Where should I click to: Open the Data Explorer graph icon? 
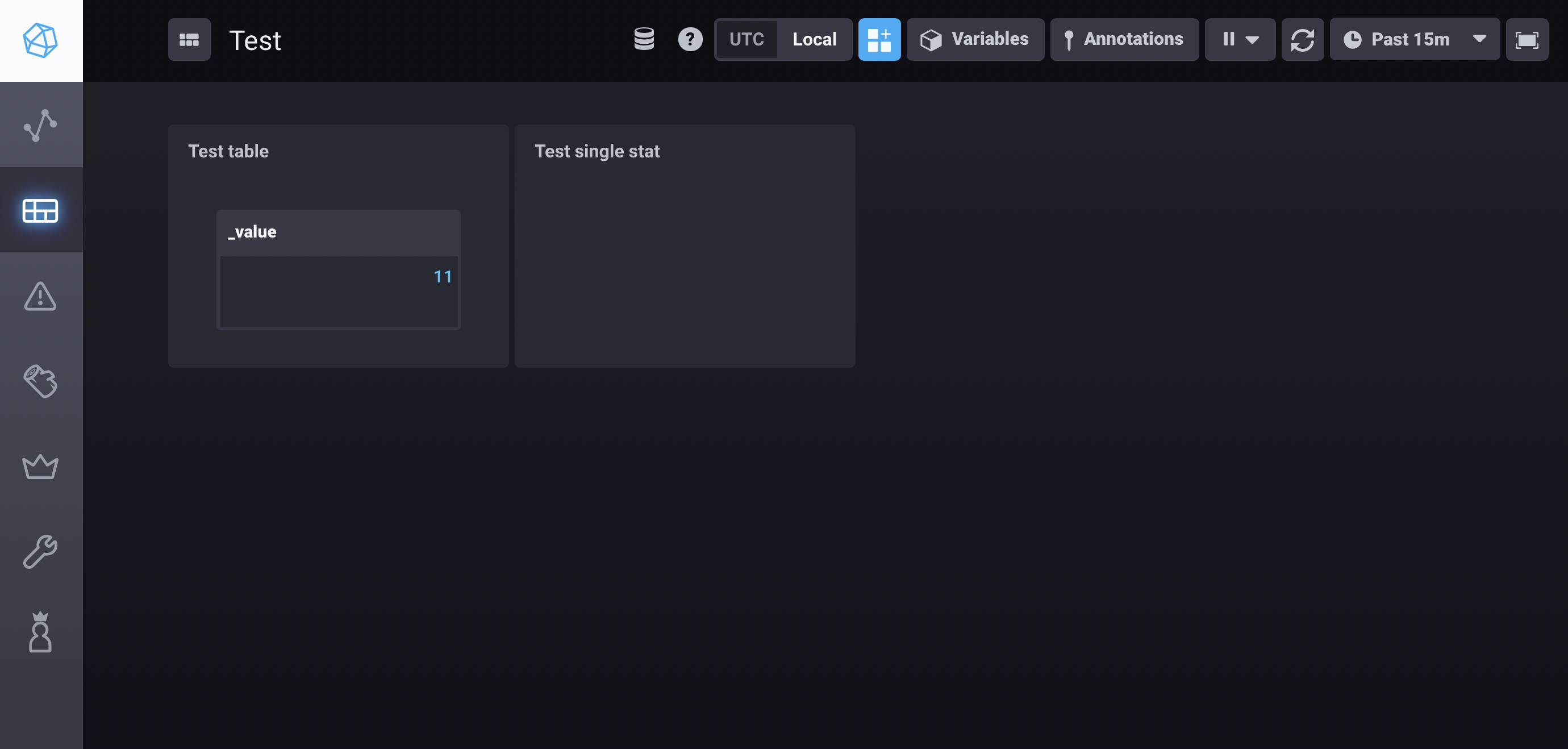pyautogui.click(x=40, y=125)
